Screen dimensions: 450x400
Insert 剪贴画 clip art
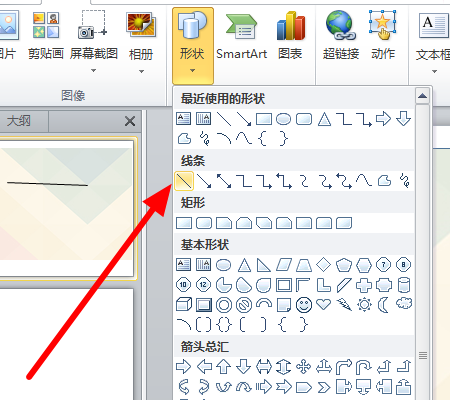[46, 37]
